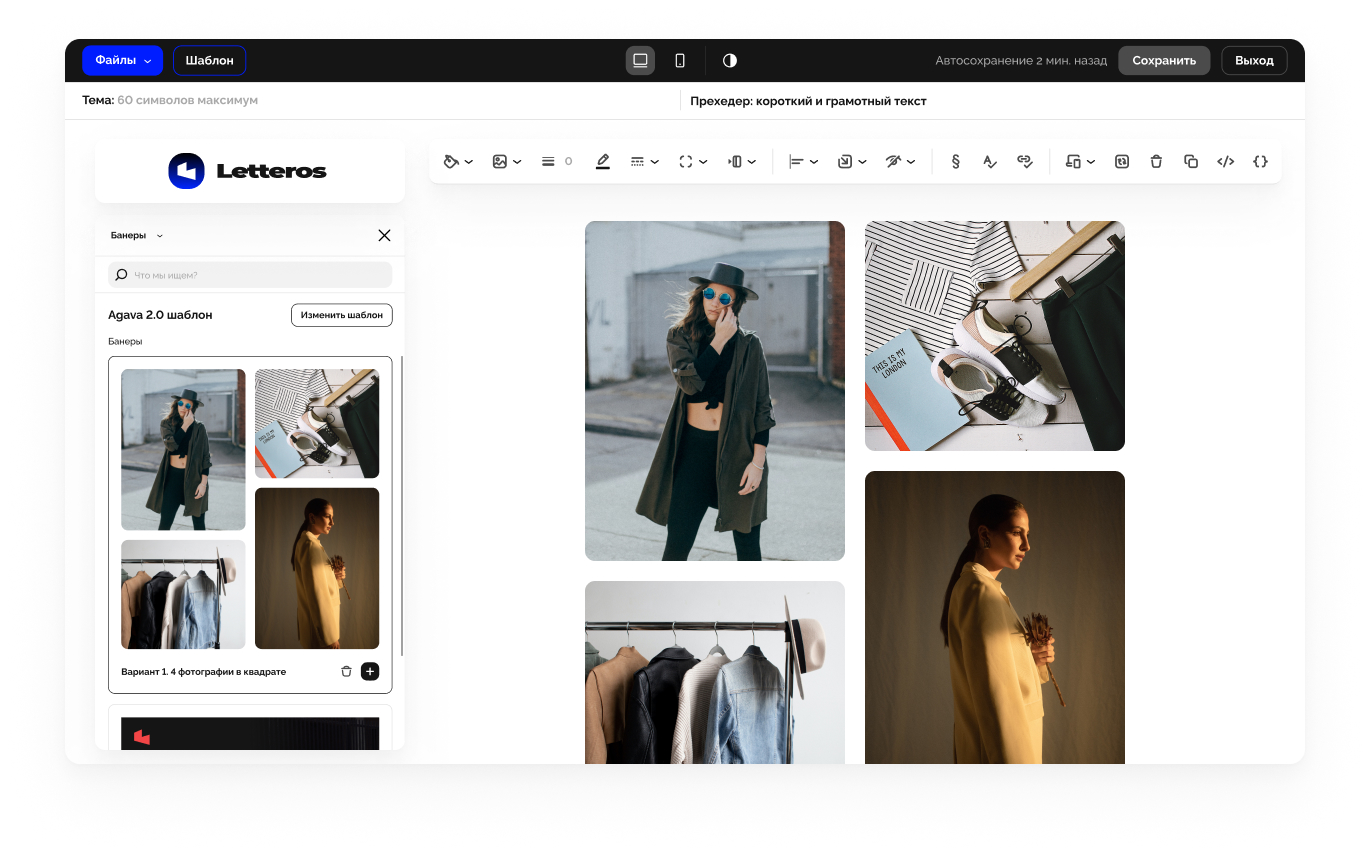Click the link check icon in the toolbar

pyautogui.click(x=1024, y=161)
